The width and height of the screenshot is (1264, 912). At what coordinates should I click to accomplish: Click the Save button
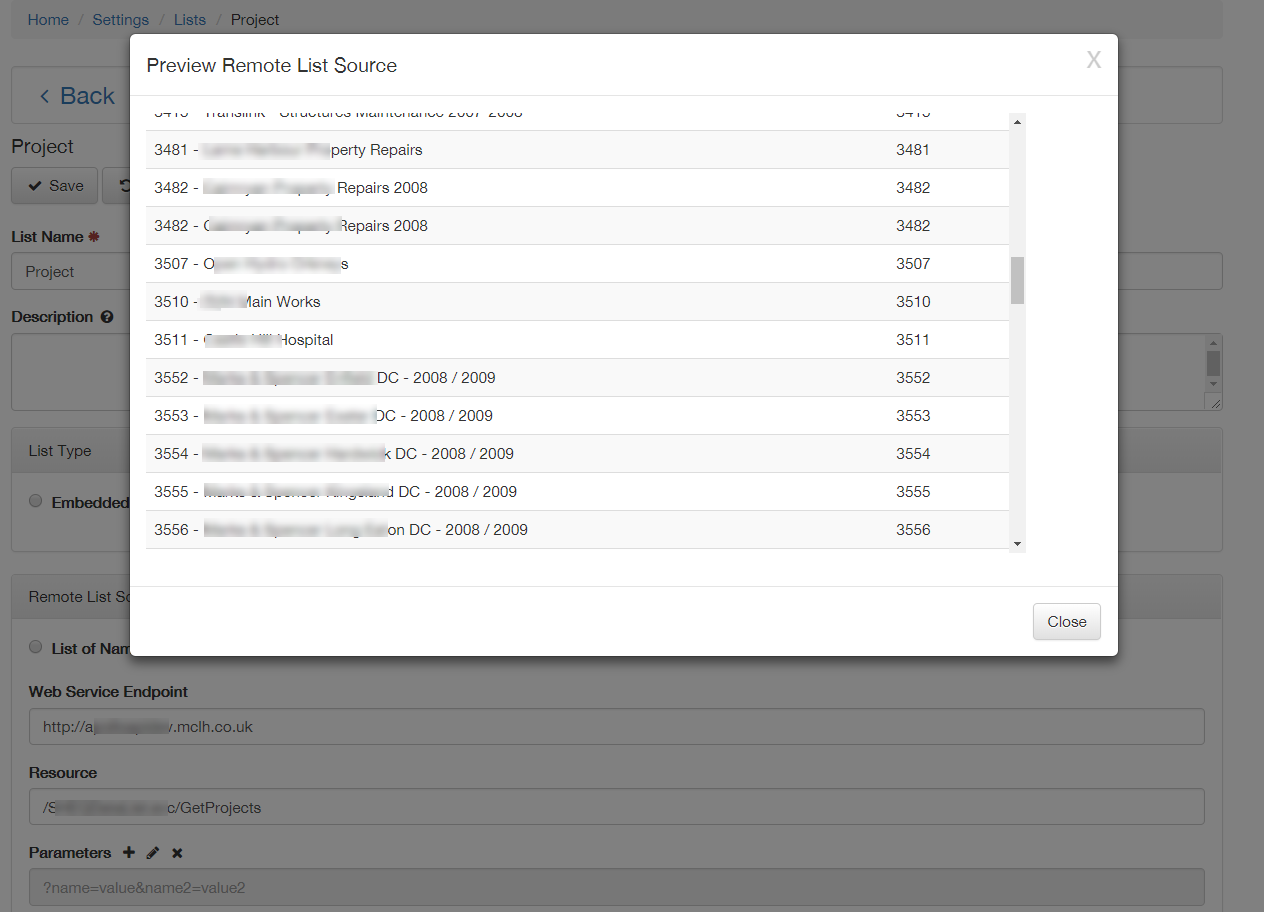tap(55, 186)
